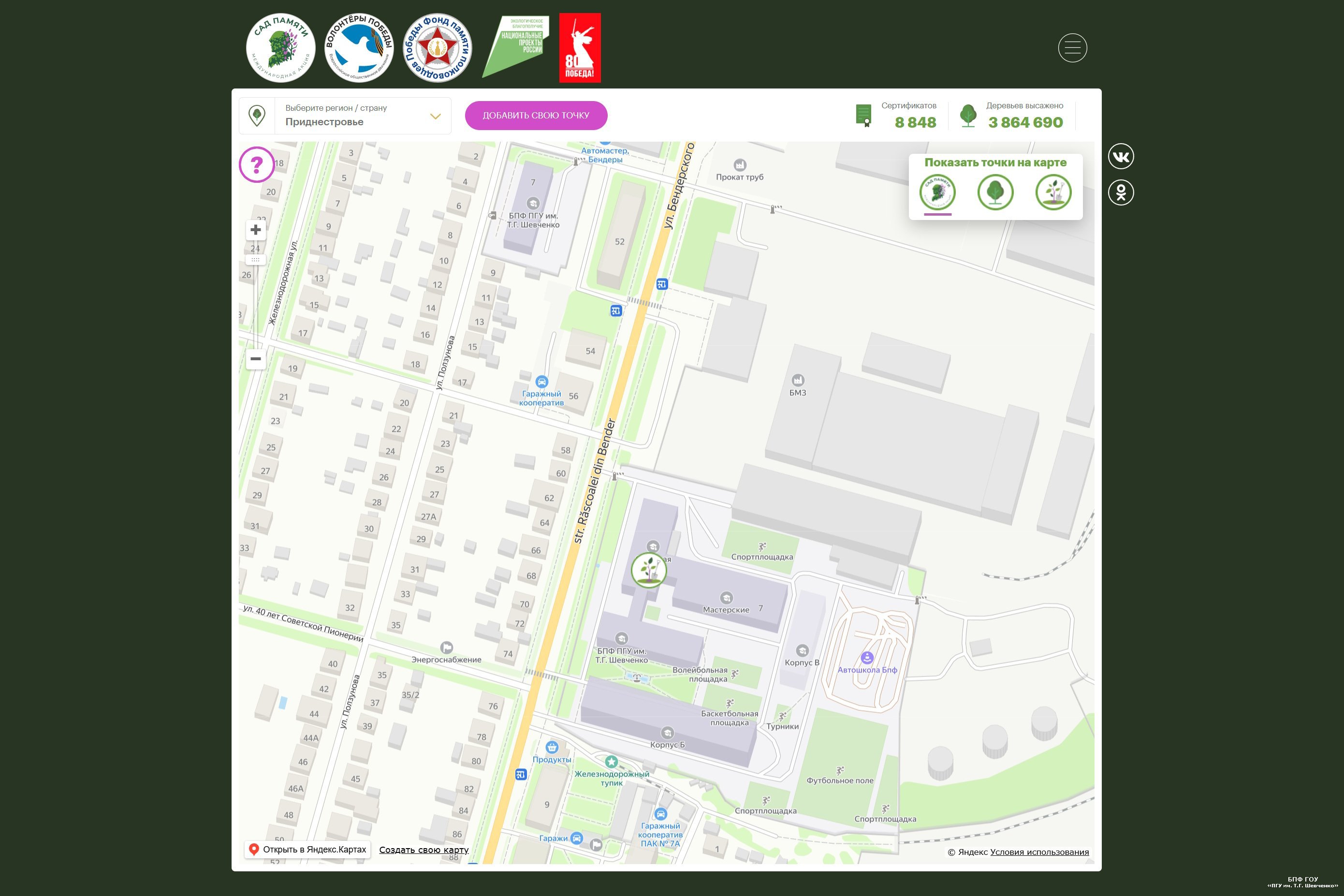Screen dimensions: 1344x896
Task: Click the Энергоснабжение flag icon
Action: pos(447,647)
